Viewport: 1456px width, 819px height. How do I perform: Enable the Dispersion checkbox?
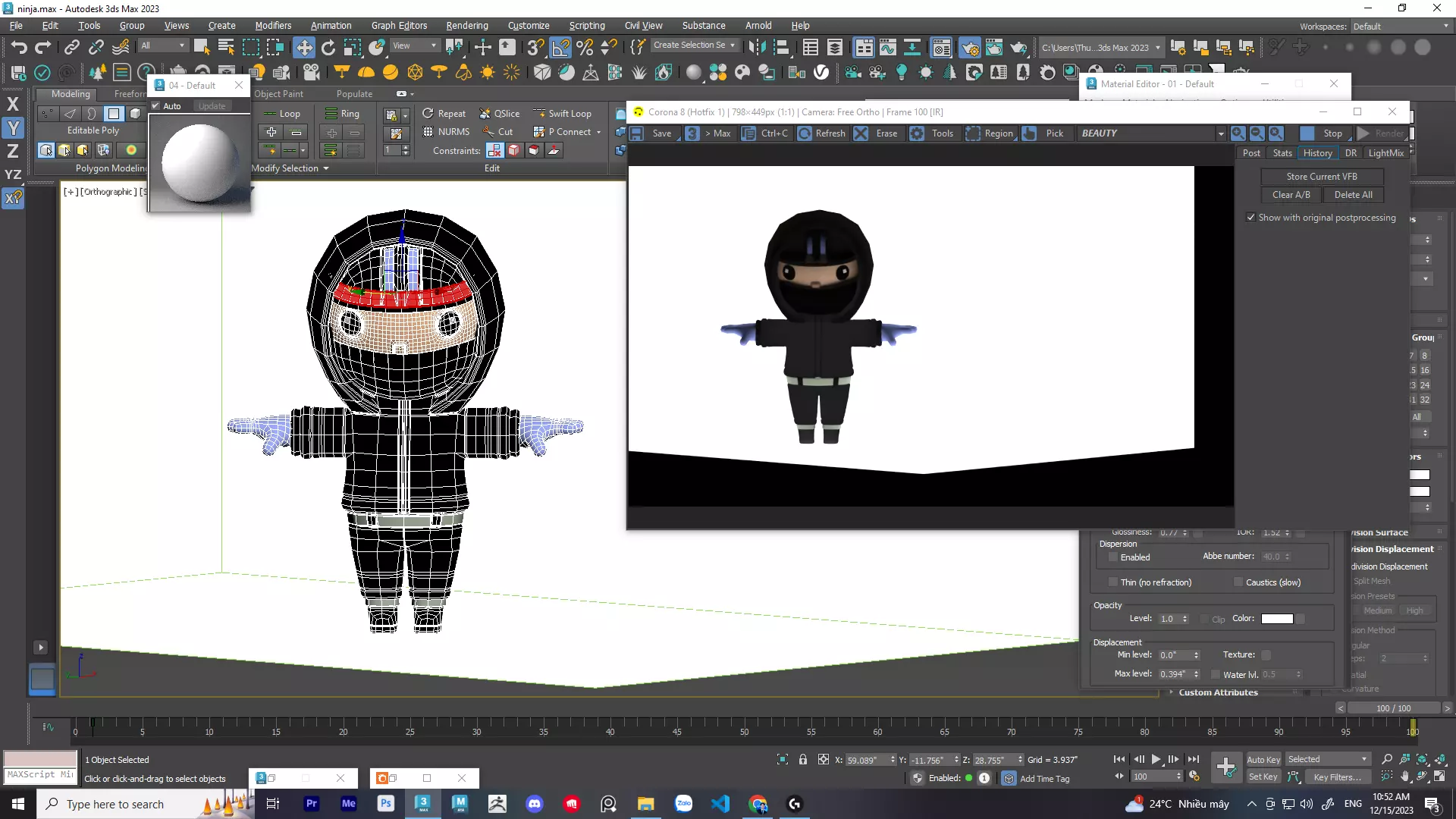(1112, 557)
